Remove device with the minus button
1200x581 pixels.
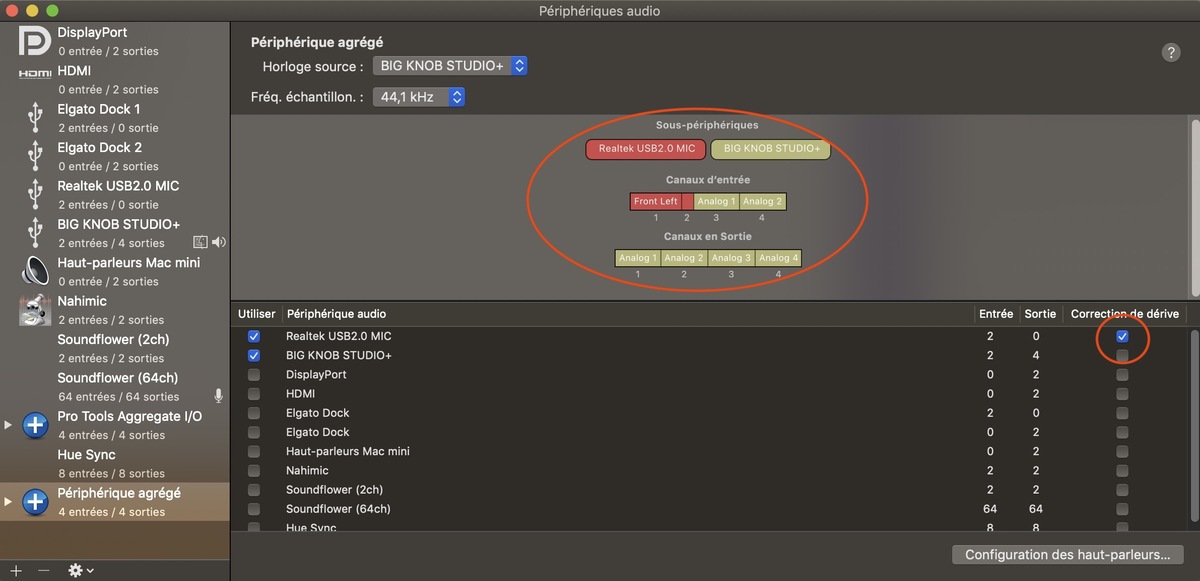[43, 570]
